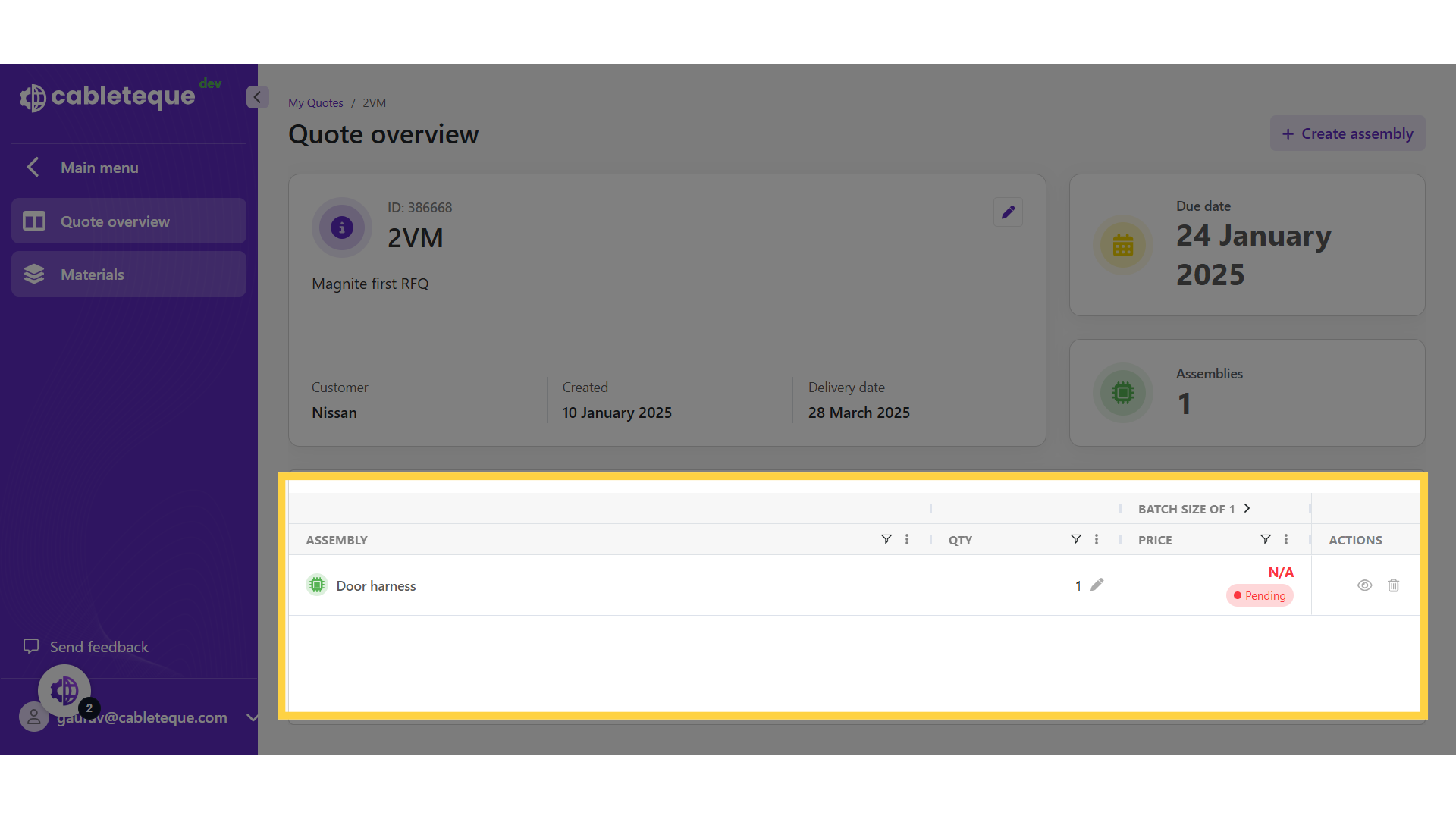Open the filter icon on the Assembly column
Viewport: 1456px width, 819px height.
coord(886,539)
